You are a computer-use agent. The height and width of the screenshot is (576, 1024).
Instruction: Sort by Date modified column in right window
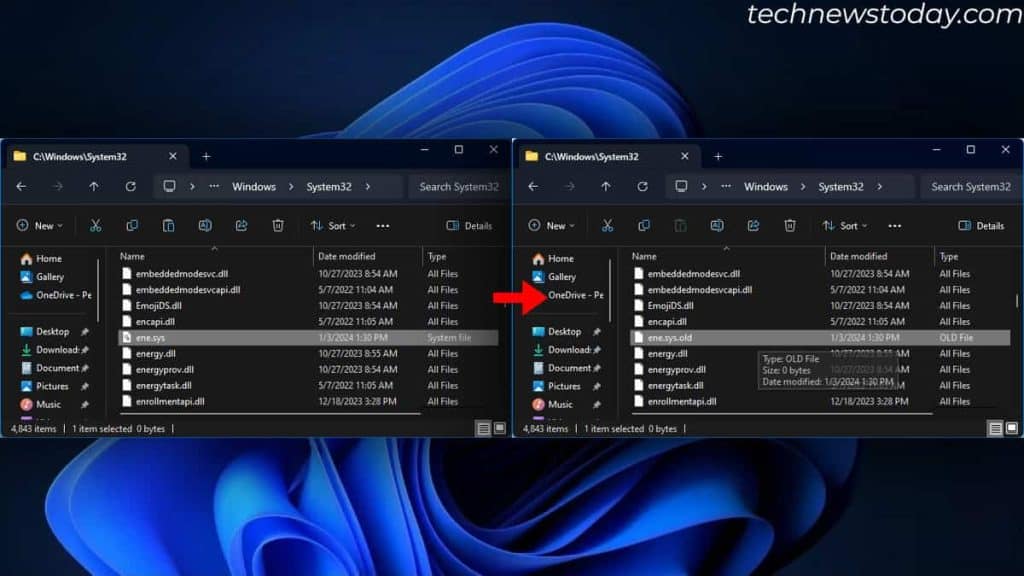(x=879, y=256)
